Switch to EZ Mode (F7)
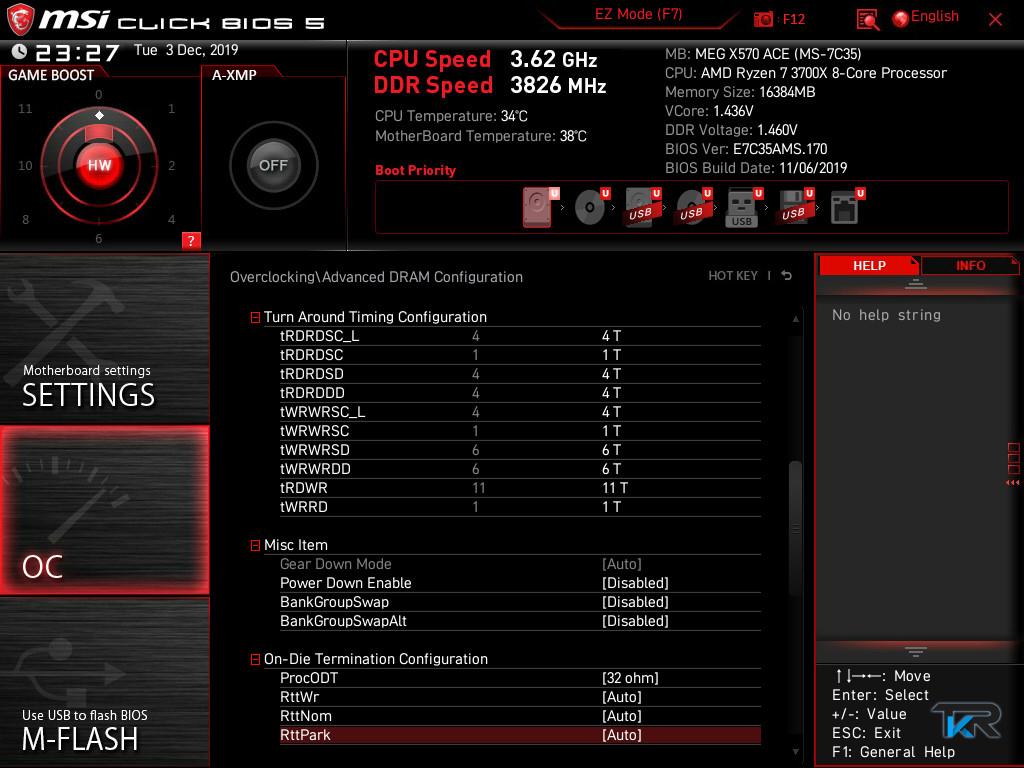 click(x=638, y=14)
